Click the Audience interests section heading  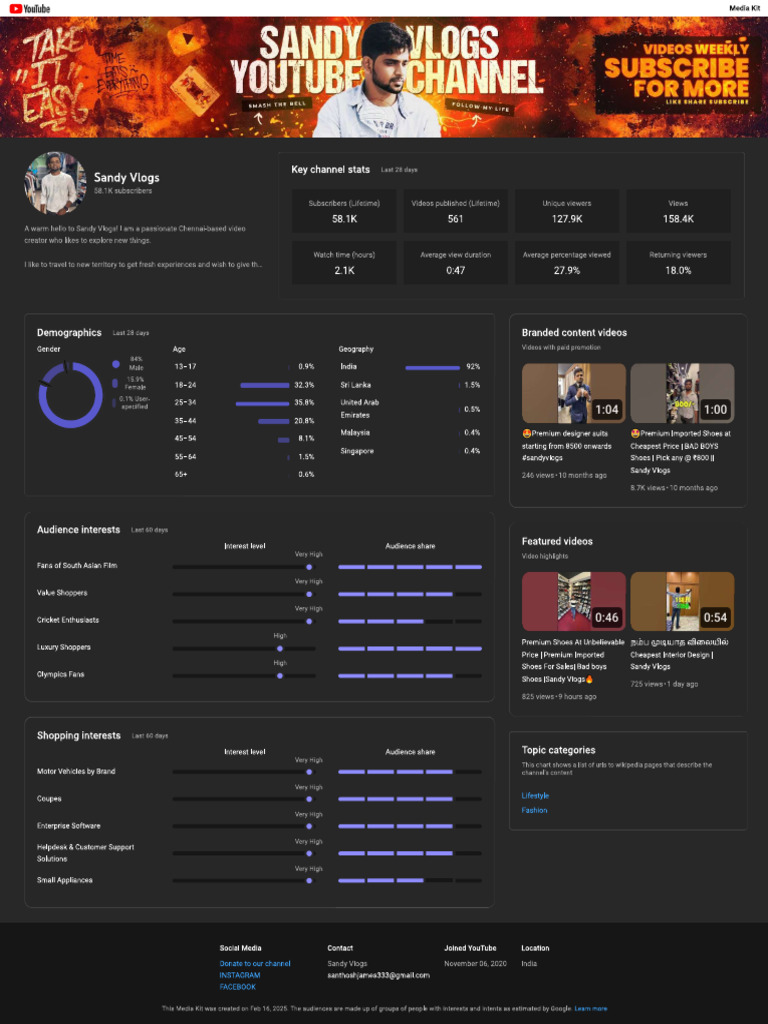[x=78, y=530]
